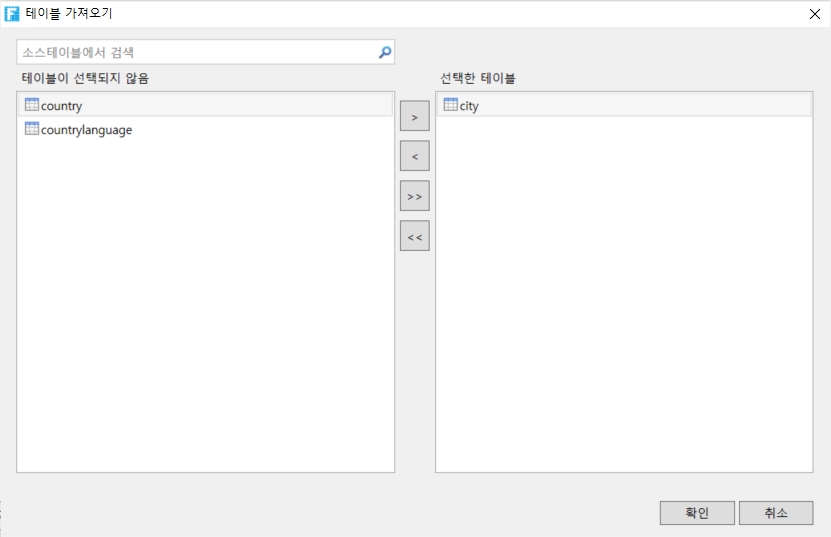The width and height of the screenshot is (831, 537).
Task: Add selected table with the > button
Action: point(414,116)
